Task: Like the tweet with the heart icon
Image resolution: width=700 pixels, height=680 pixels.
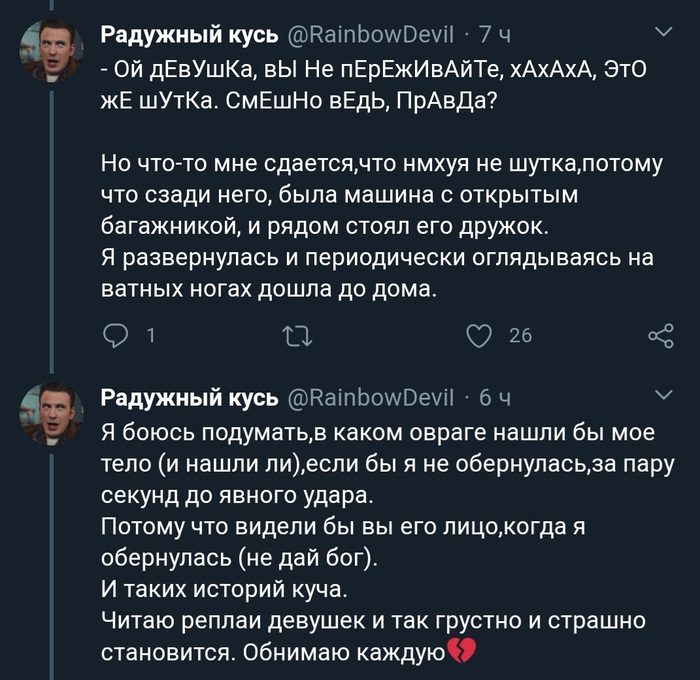Action: (479, 336)
